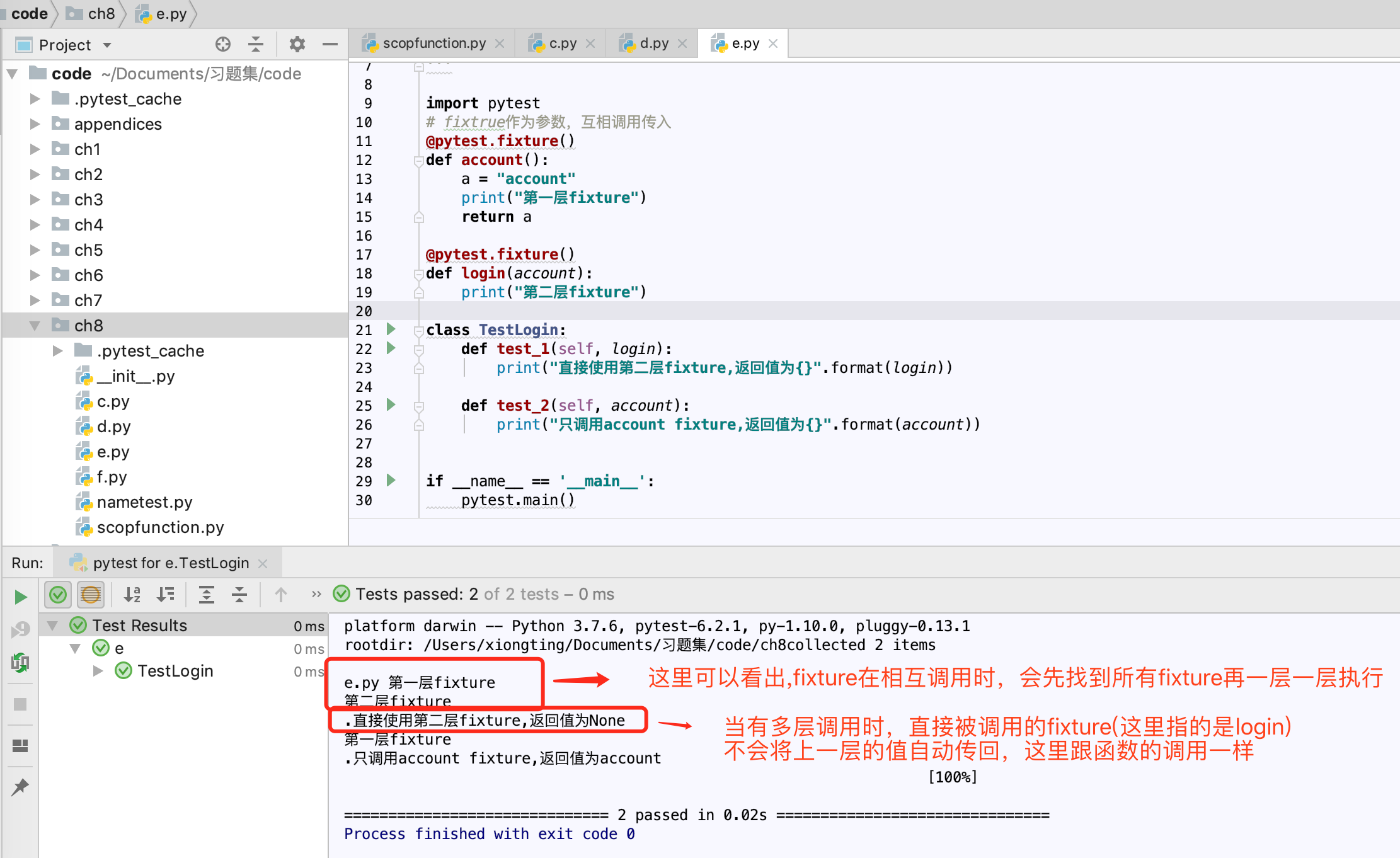
Task: Click the sort alphabetically icon in test toolbar
Action: [x=132, y=594]
